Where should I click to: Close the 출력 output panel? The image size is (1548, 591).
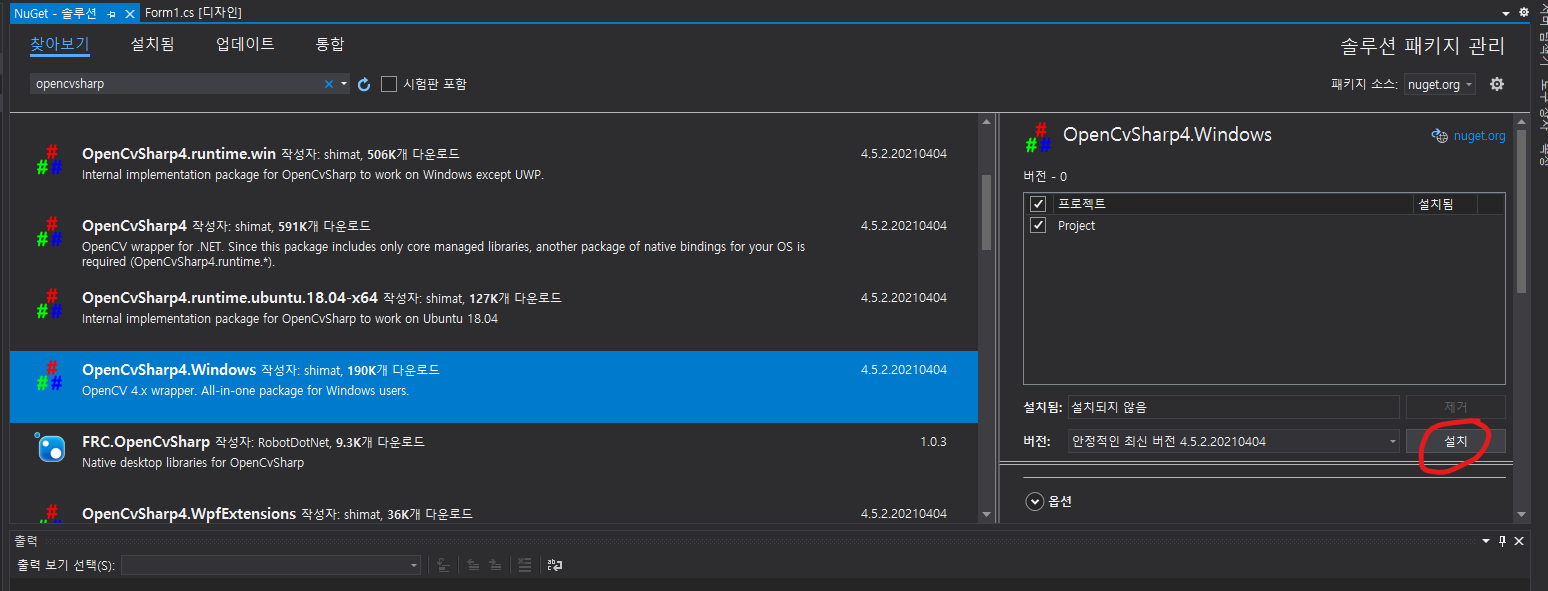point(1519,541)
